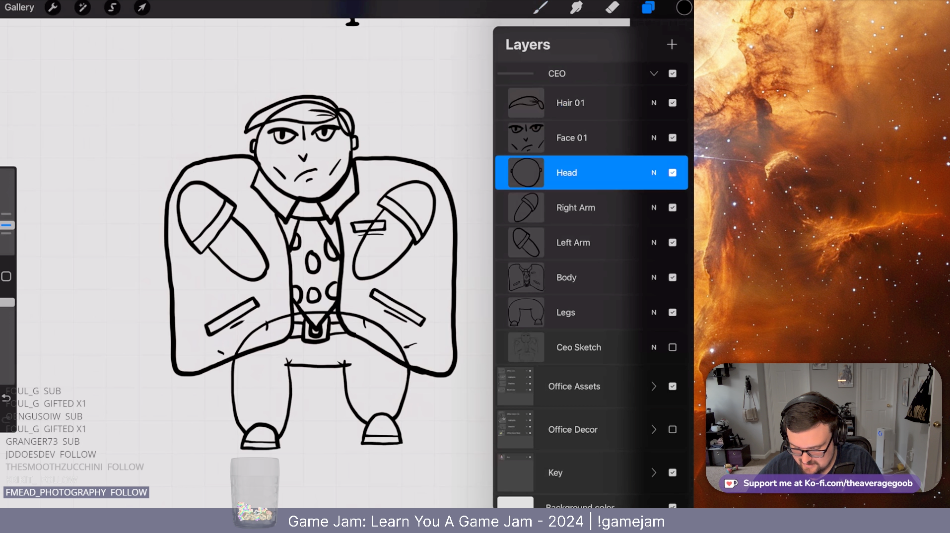Open blend mode N for Body layer
The image size is (950, 533).
[654, 278]
